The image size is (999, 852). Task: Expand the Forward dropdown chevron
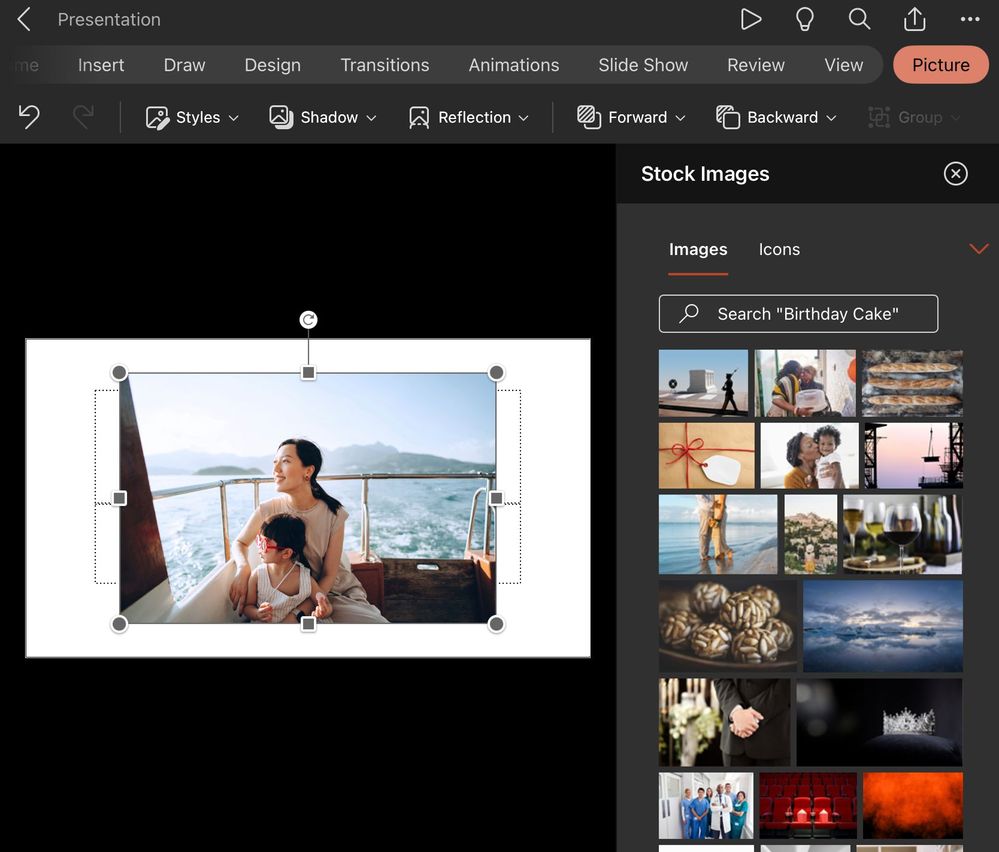point(680,118)
